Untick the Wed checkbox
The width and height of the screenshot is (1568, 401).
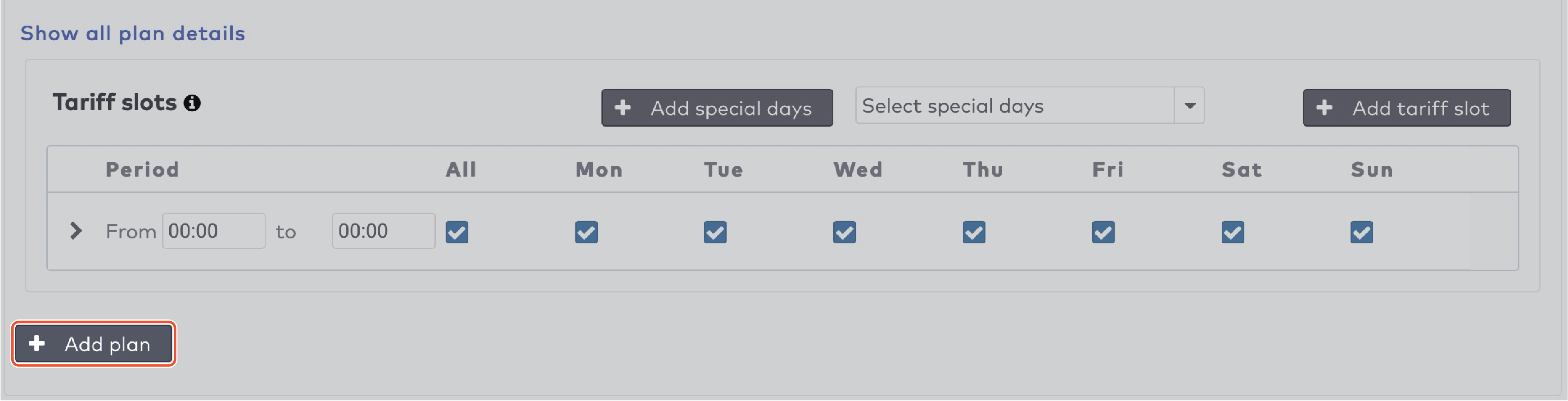[844, 232]
